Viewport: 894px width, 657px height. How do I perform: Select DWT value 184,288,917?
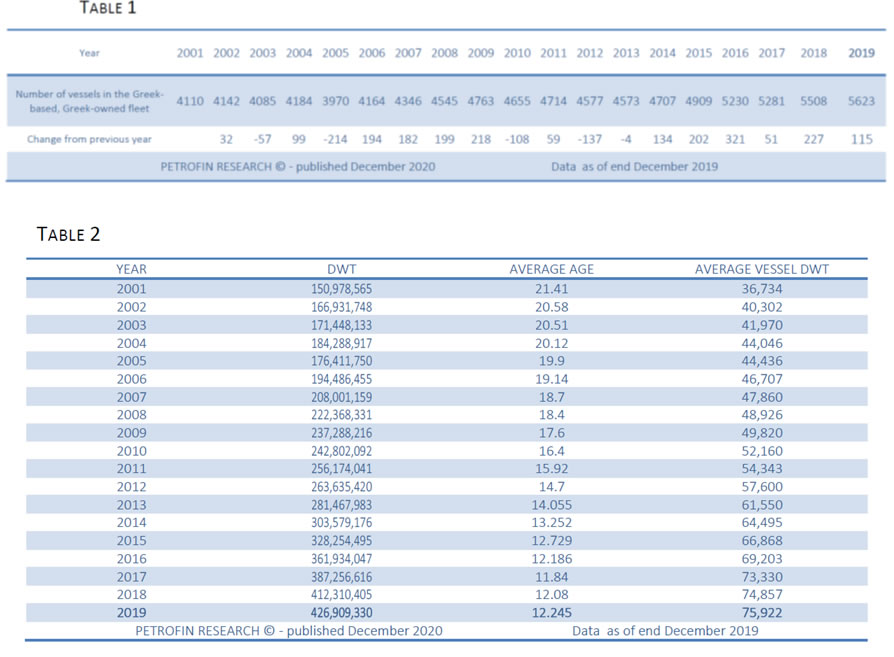[x=342, y=343]
